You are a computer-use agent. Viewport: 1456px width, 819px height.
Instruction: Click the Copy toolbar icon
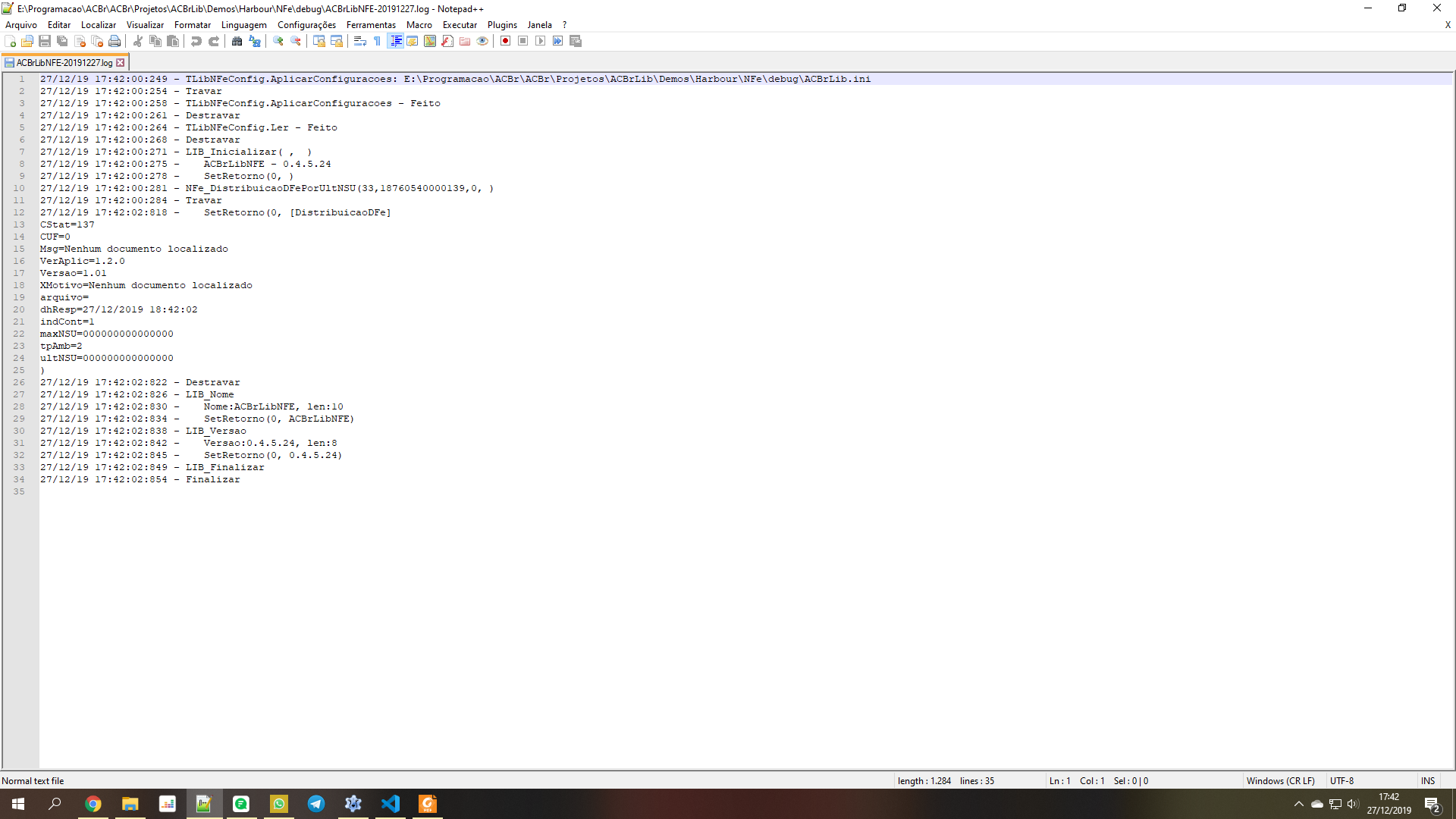pos(155,41)
